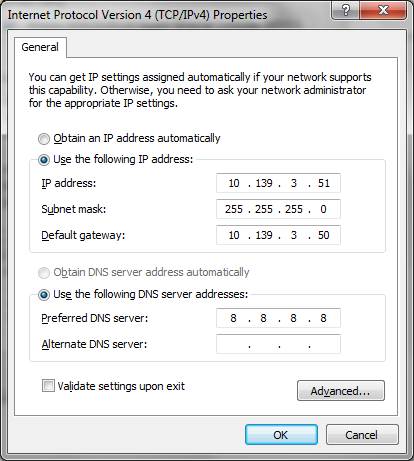Open Advanced settings
The width and height of the screenshot is (414, 461).
tap(341, 391)
